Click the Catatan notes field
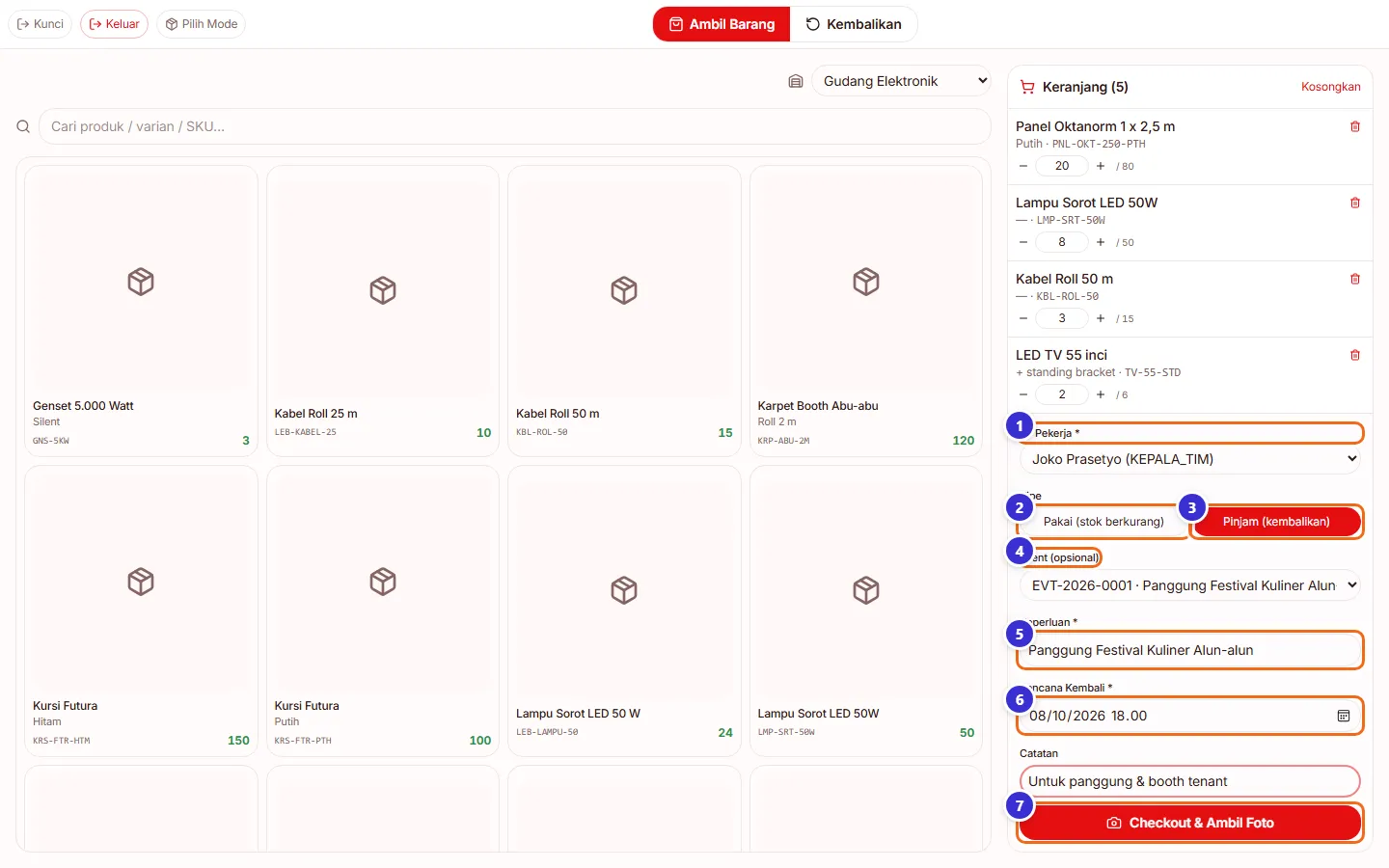 1190,781
